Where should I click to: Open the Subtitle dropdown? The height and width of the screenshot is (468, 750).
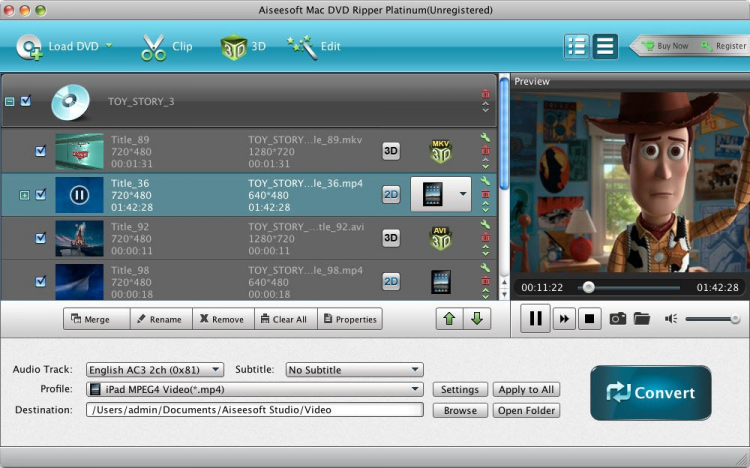pos(354,369)
